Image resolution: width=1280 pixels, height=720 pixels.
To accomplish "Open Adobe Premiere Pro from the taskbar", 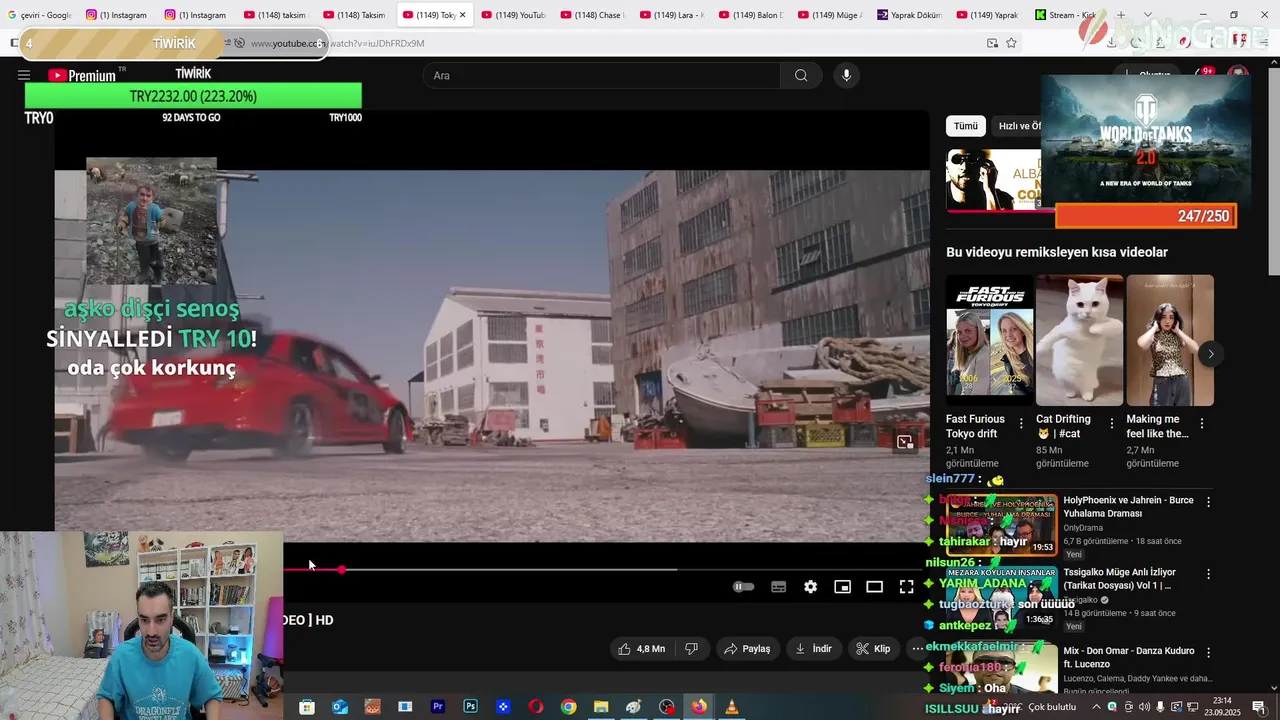I will pyautogui.click(x=437, y=707).
